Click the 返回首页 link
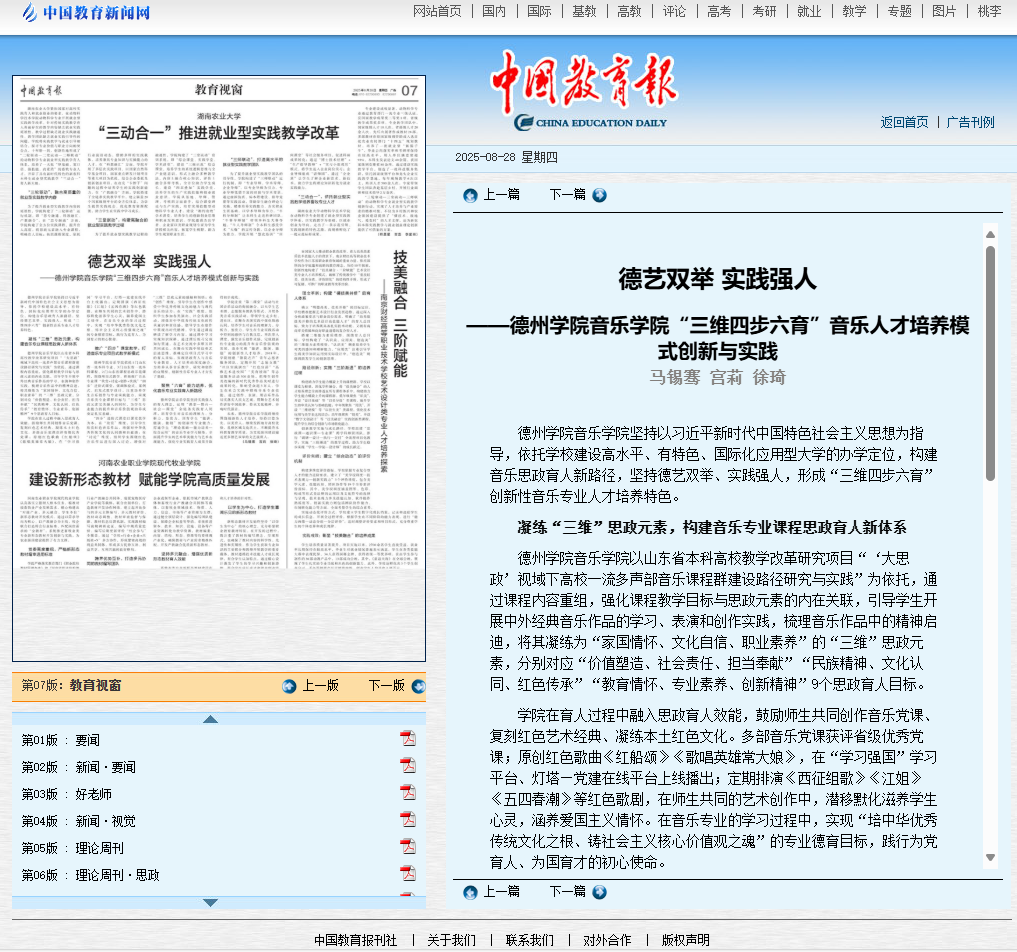The height and width of the screenshot is (952, 1017). pyautogui.click(x=904, y=122)
